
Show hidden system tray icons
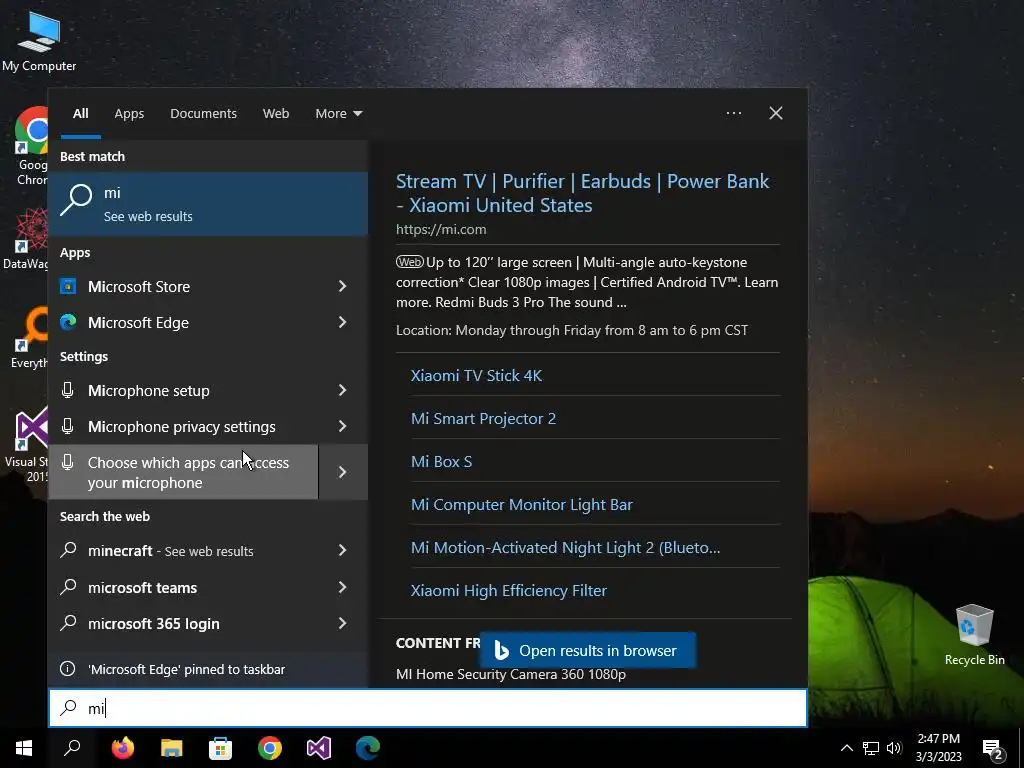(846, 748)
